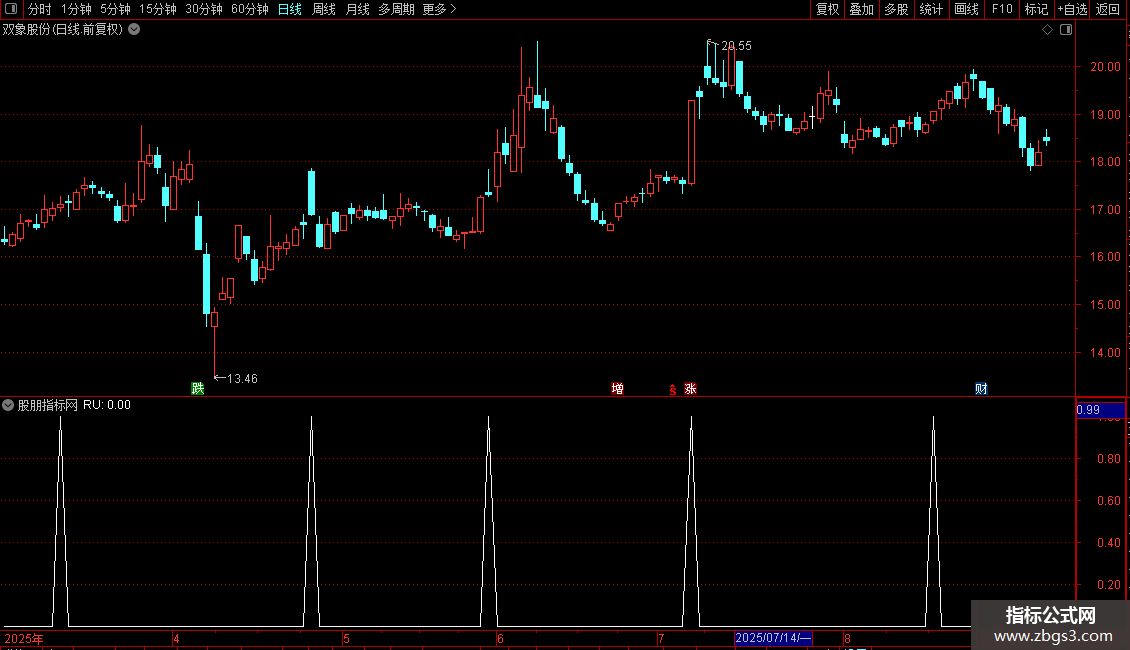Toggle the sidebar panel icon at top-left
This screenshot has height=650, width=1130.
(11, 9)
